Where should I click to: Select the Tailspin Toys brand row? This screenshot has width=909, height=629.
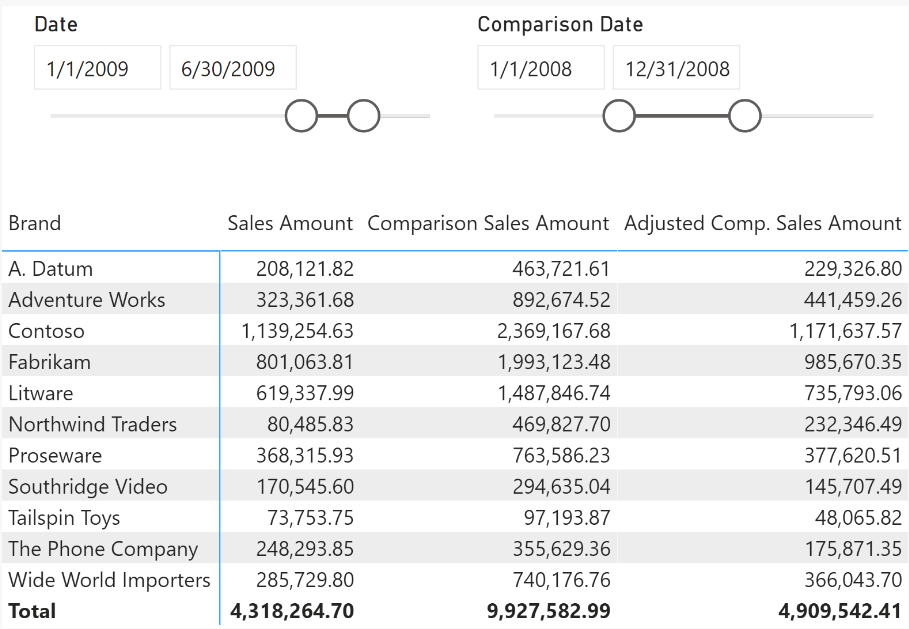coord(64,518)
